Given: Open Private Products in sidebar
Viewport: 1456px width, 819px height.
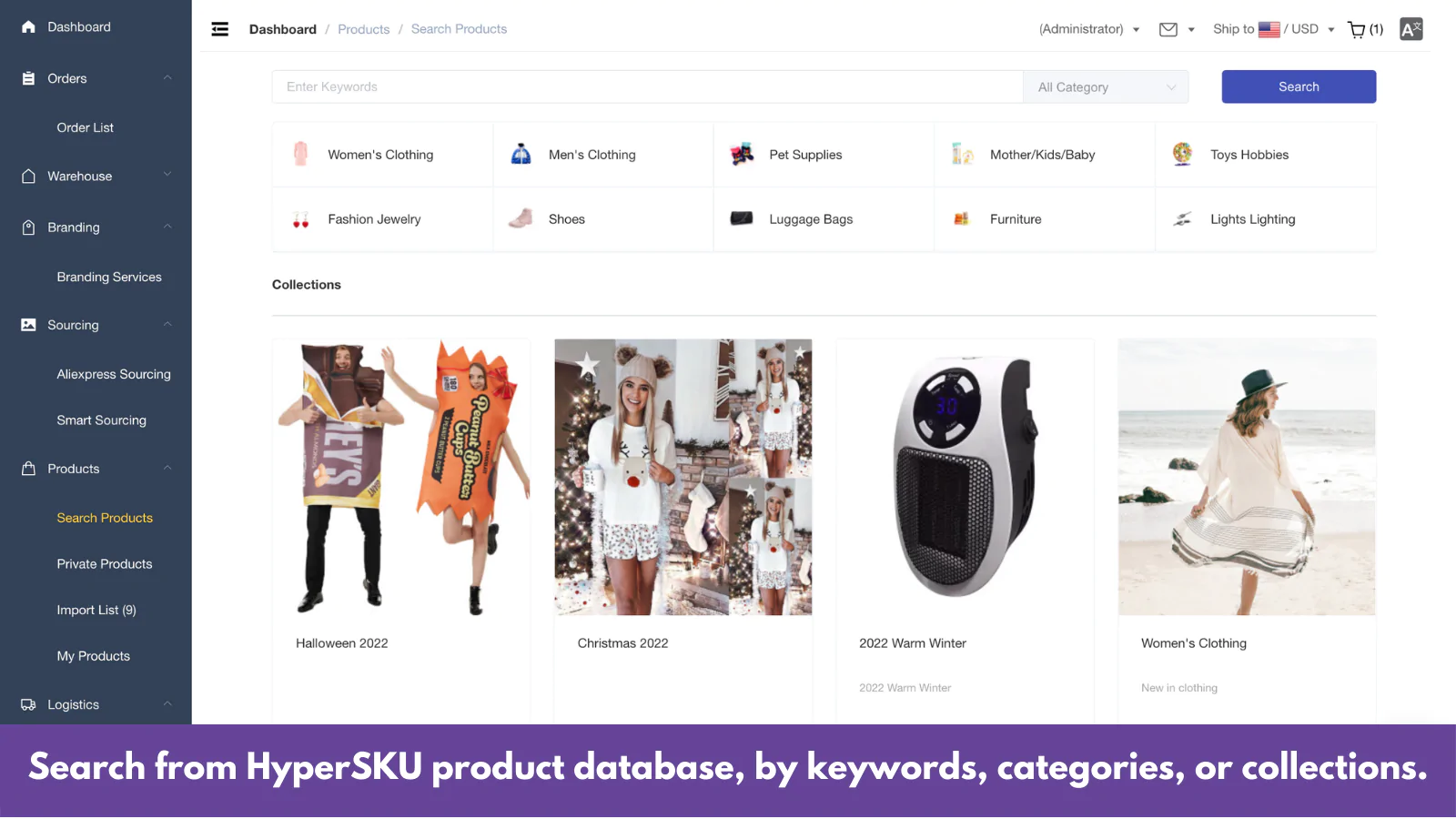Looking at the screenshot, I should 105,564.
